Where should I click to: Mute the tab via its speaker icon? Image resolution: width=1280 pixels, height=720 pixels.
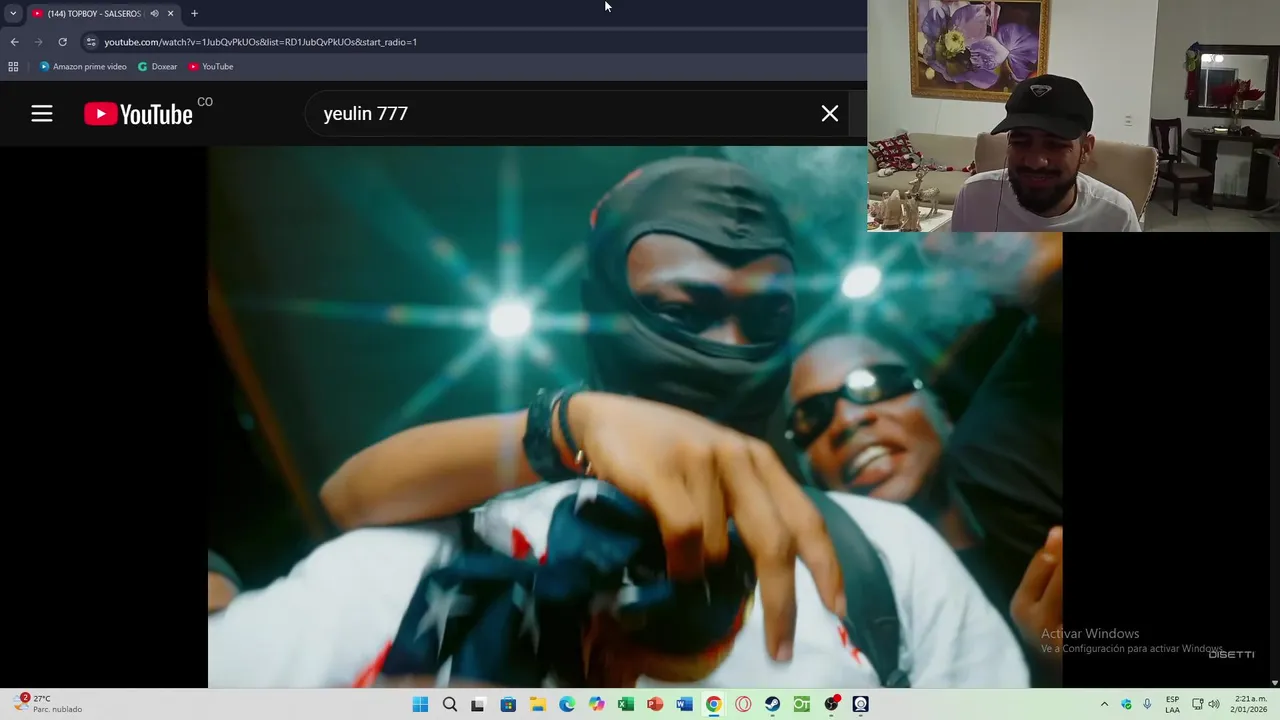click(154, 13)
